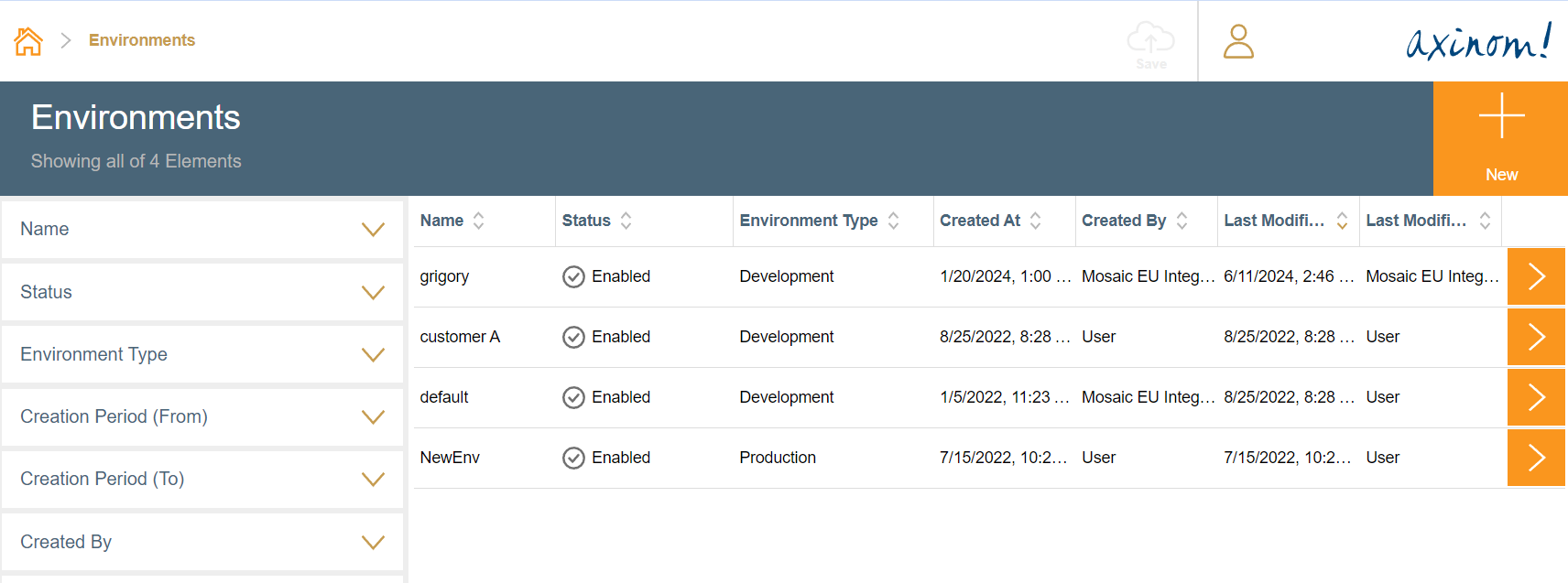Image resolution: width=1568 pixels, height=583 pixels.
Task: Expand the Created By filter
Action: point(202,542)
